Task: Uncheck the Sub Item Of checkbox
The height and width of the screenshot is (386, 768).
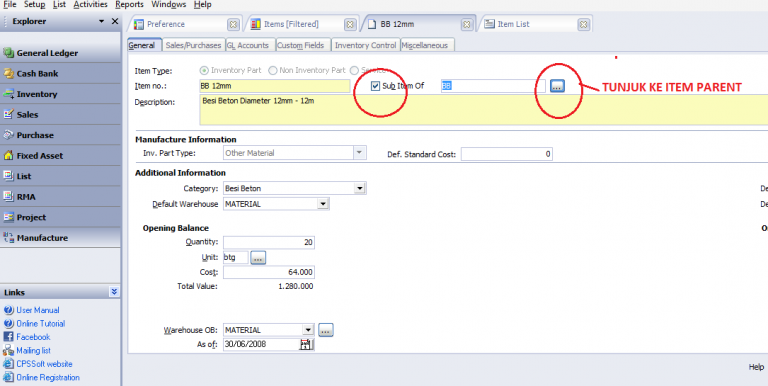Action: click(375, 86)
